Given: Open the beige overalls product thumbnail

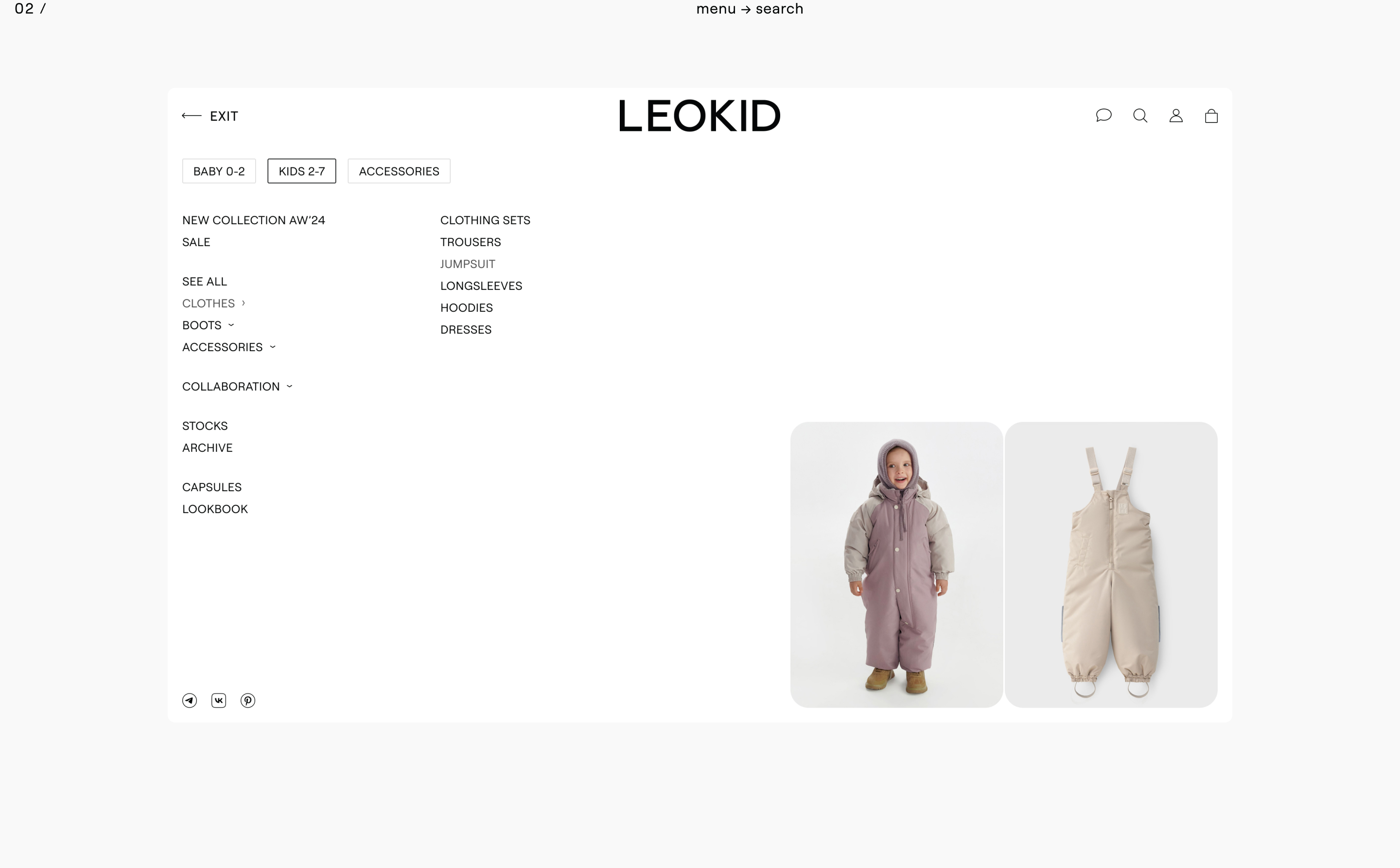Looking at the screenshot, I should coord(1111,565).
